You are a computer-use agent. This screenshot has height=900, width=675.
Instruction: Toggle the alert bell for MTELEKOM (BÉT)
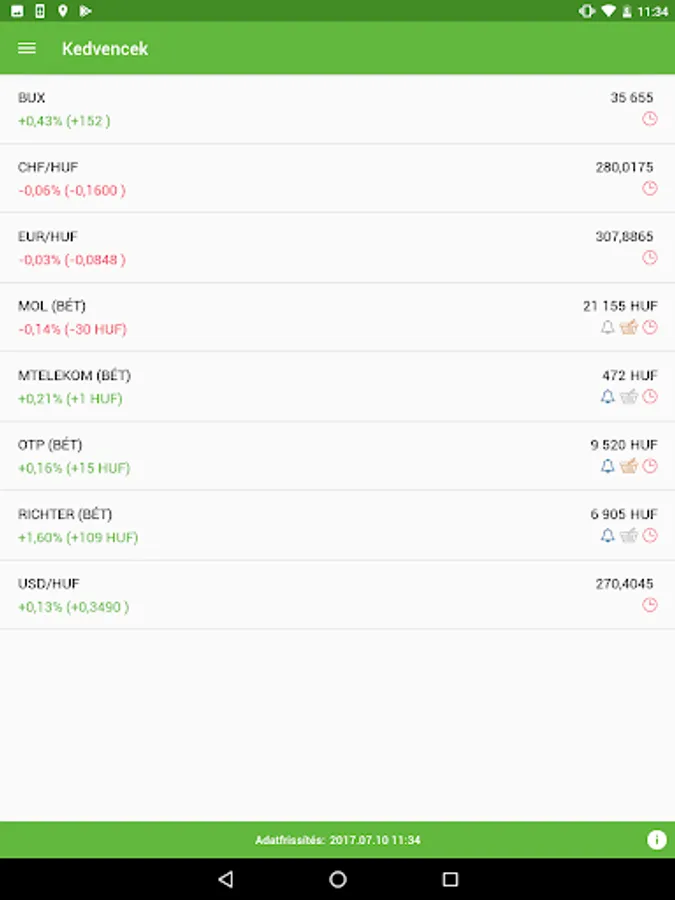pyautogui.click(x=607, y=397)
